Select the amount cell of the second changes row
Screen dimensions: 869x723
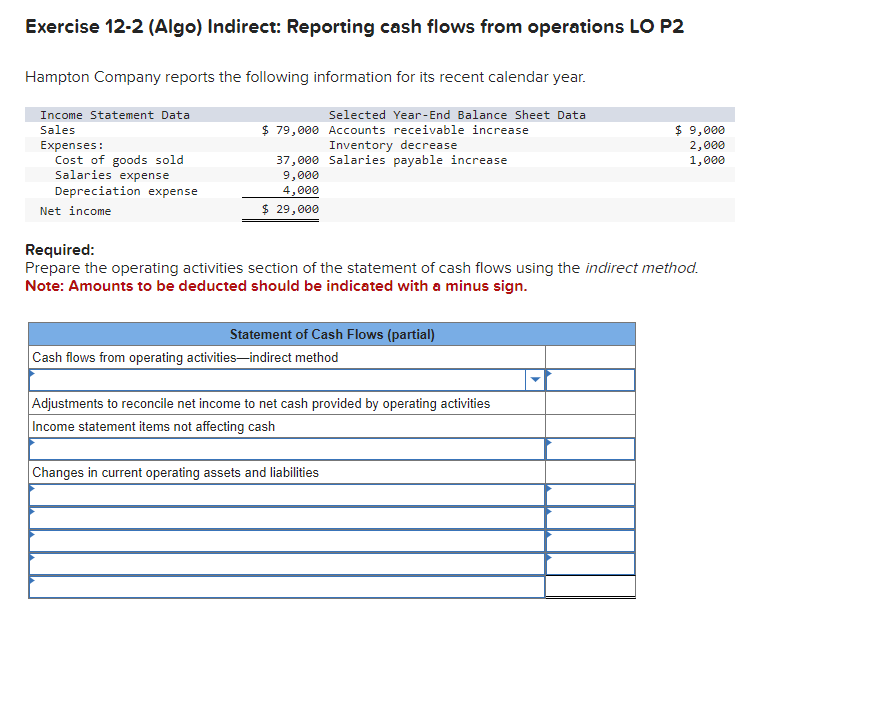click(589, 518)
